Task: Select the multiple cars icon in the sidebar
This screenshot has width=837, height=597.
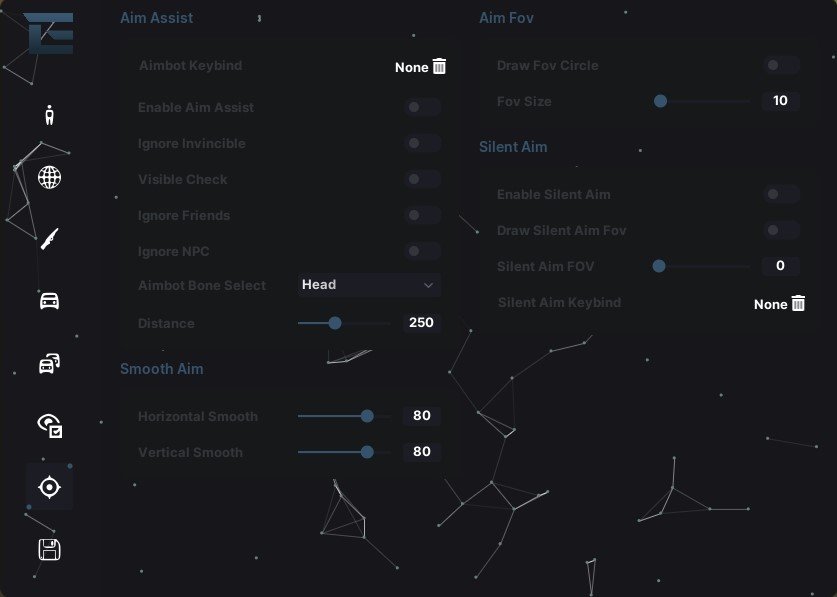Action: pyautogui.click(x=50, y=364)
